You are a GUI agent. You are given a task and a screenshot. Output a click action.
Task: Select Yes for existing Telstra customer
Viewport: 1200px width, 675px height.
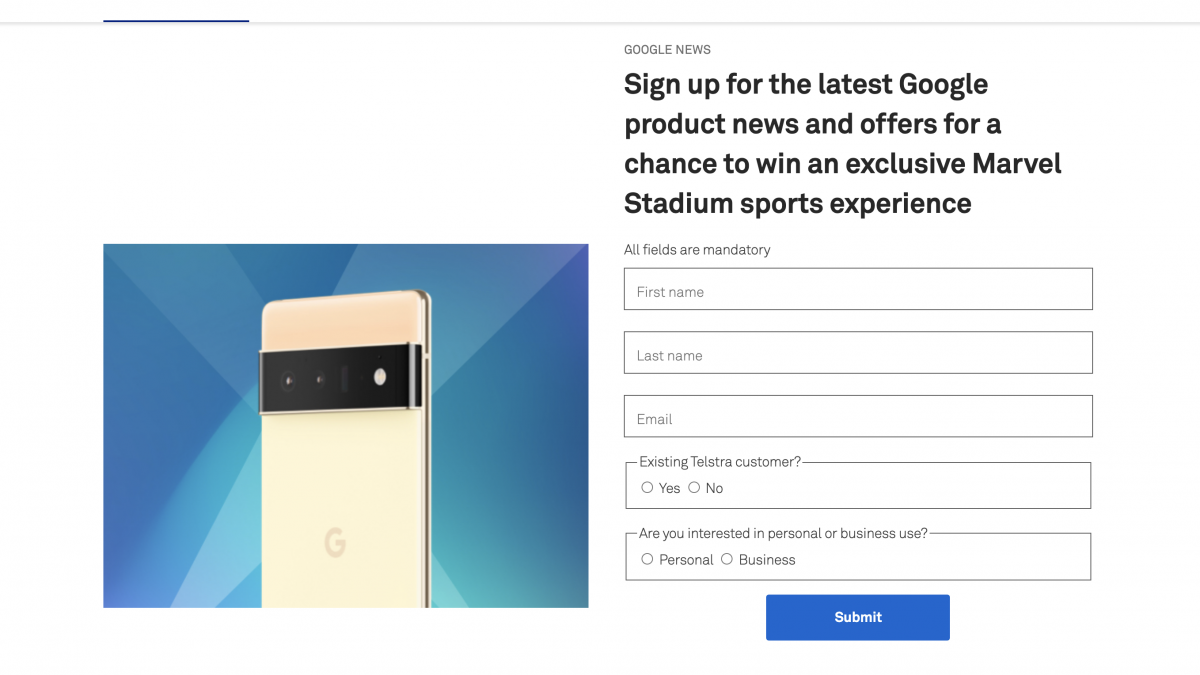click(x=647, y=488)
